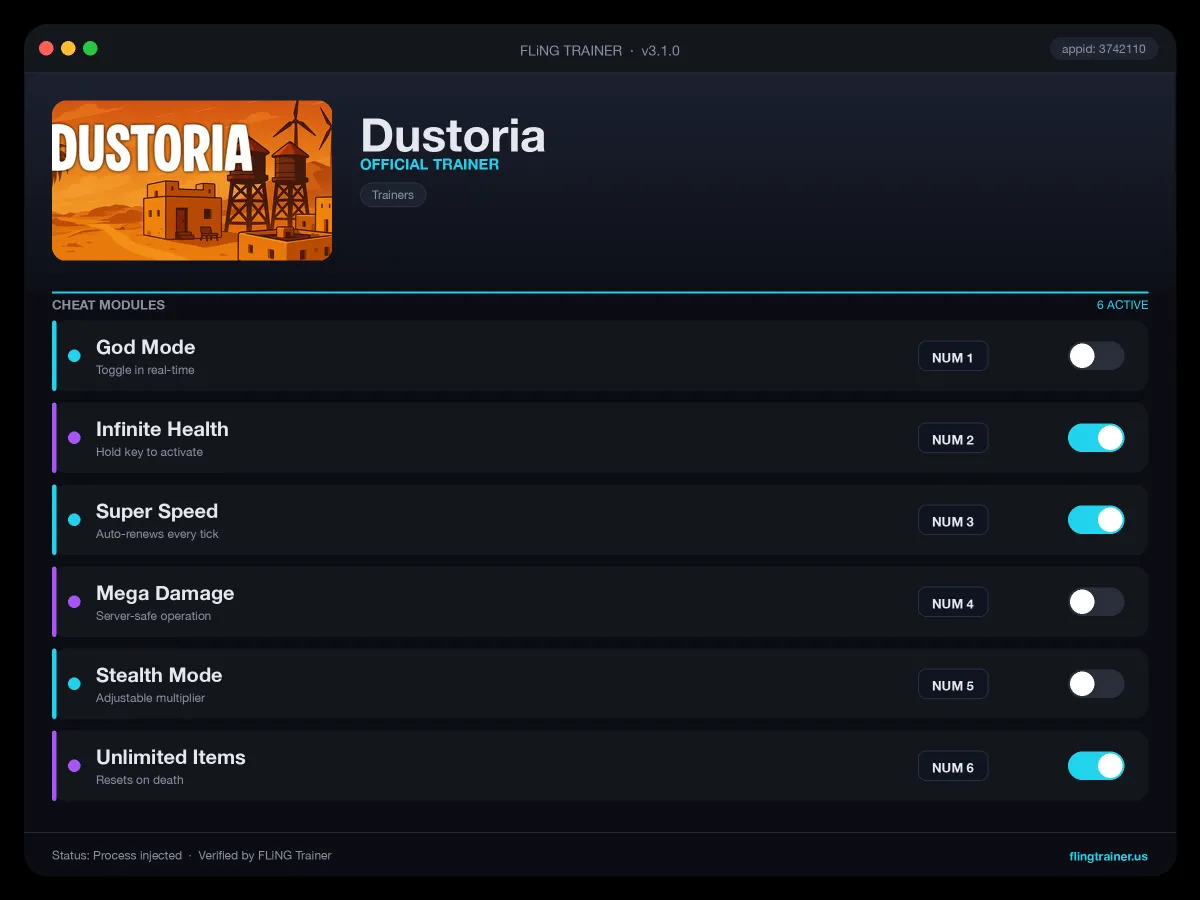1200x900 pixels.
Task: Click the Trainers tag
Action: pos(393,195)
